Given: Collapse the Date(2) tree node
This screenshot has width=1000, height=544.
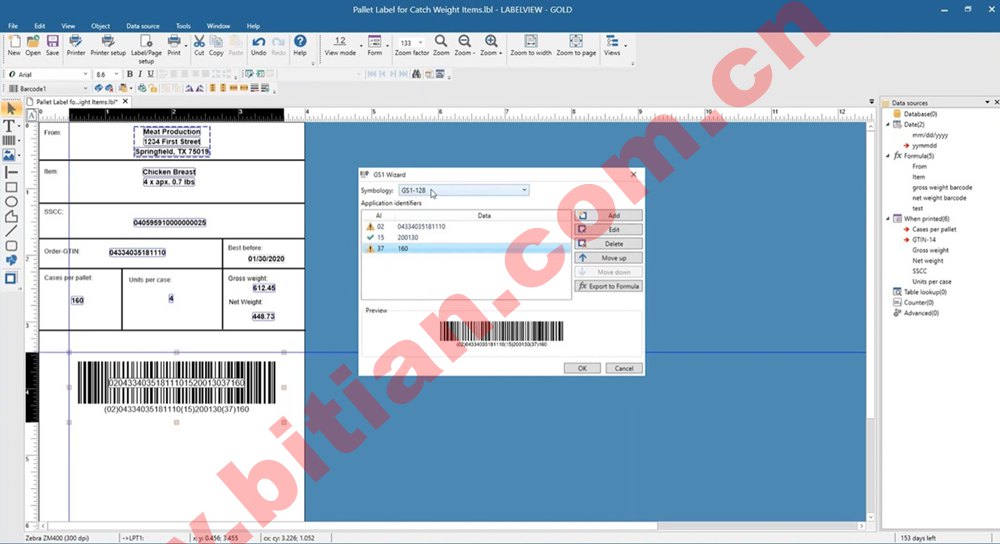Looking at the screenshot, I should (x=888, y=124).
